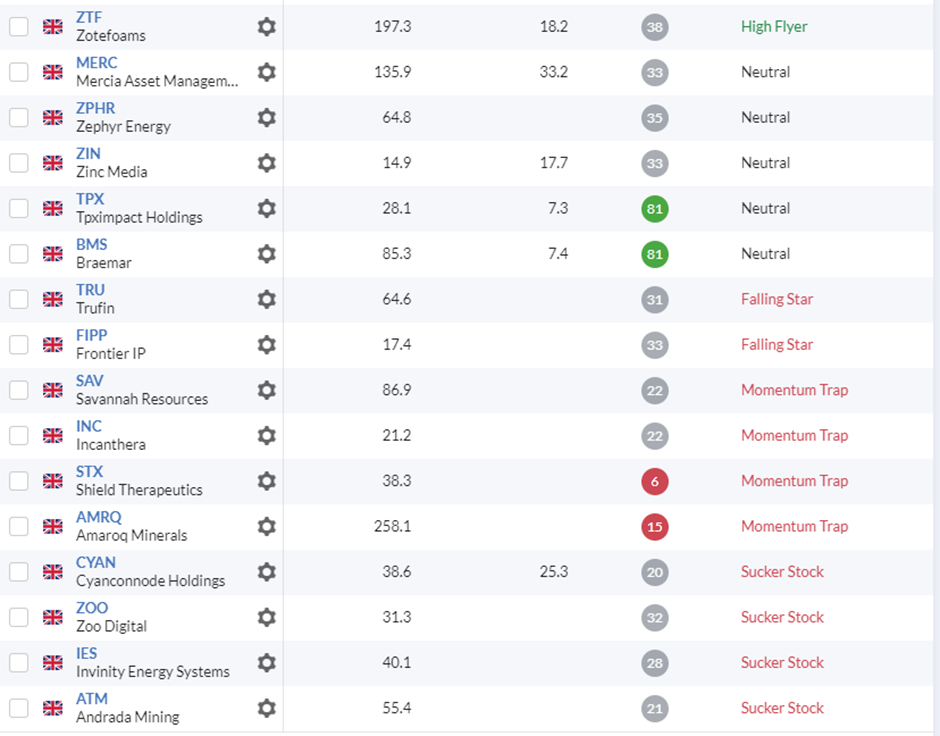Open gear menu for Savannah Resources
The height and width of the screenshot is (736, 940).
pyautogui.click(x=267, y=390)
